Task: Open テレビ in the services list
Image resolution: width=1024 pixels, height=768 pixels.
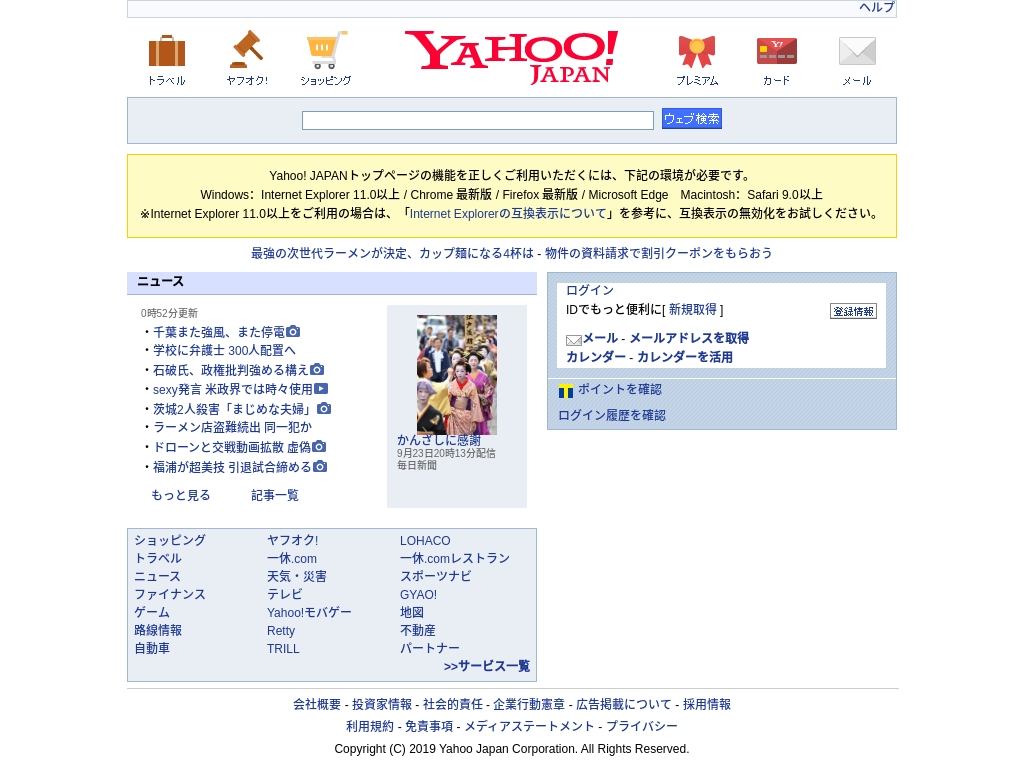Action: [285, 594]
